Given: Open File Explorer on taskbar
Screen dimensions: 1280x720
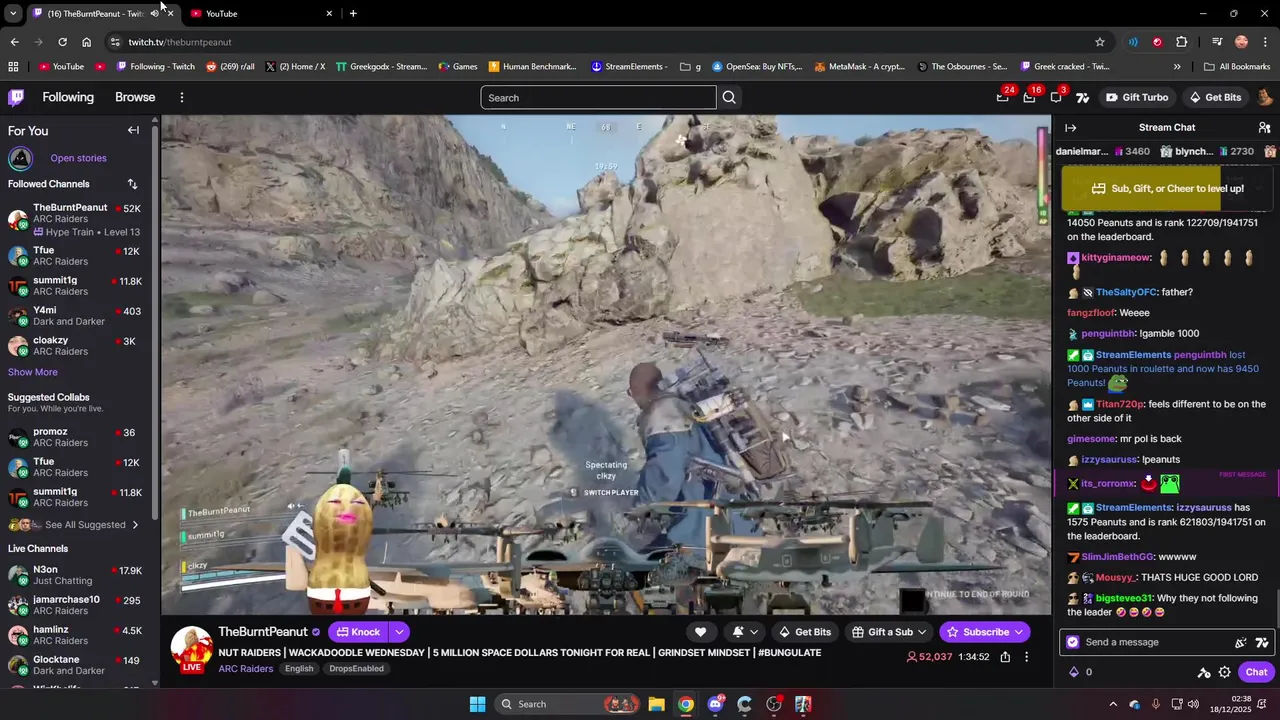Looking at the screenshot, I should pos(656,704).
